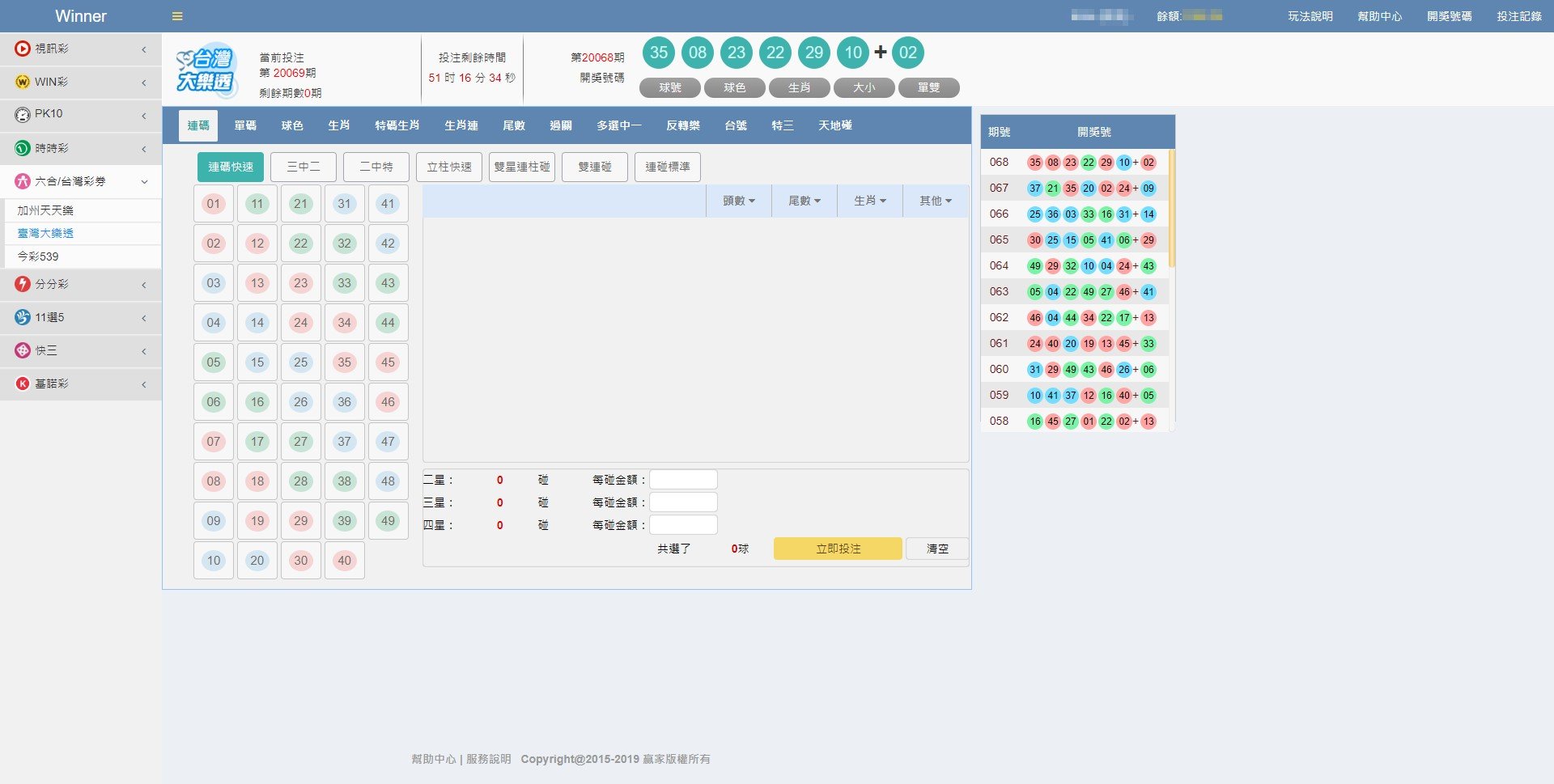This screenshot has height=784, width=1554.
Task: Click the 二星 amount input field
Action: click(683, 480)
